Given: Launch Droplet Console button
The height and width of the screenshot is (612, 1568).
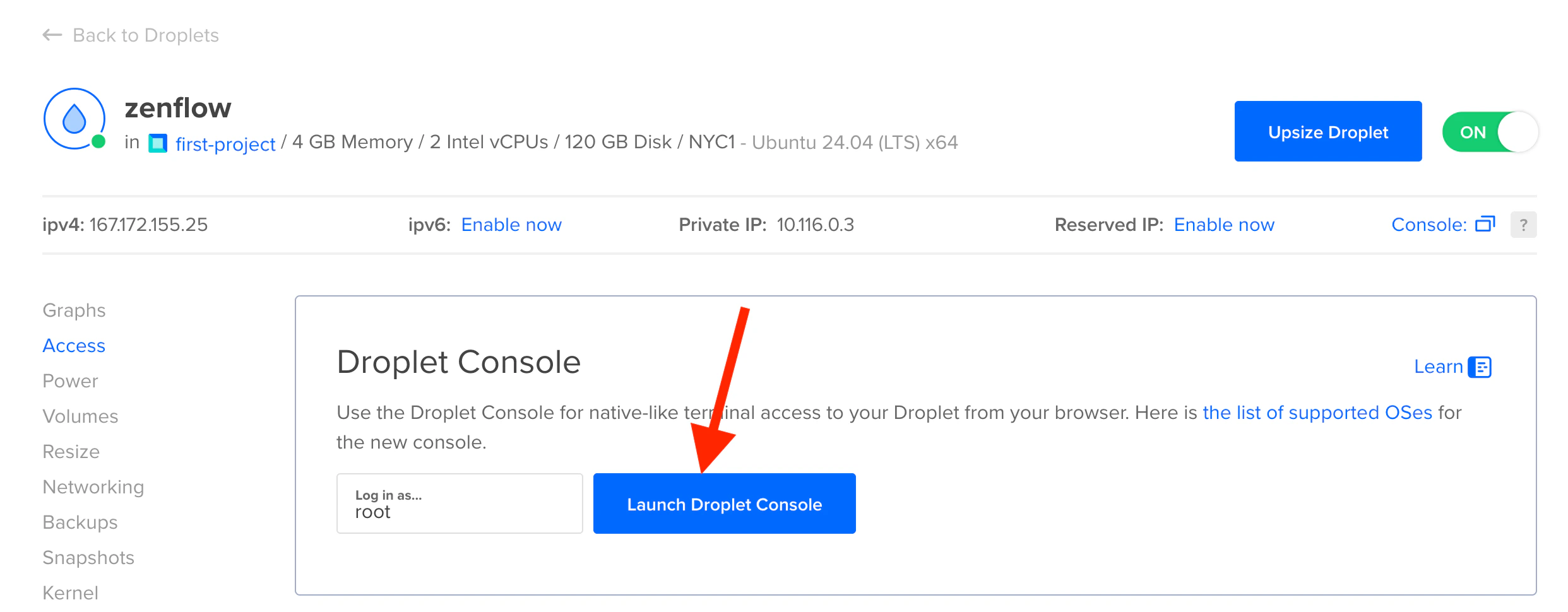Looking at the screenshot, I should tap(725, 503).
